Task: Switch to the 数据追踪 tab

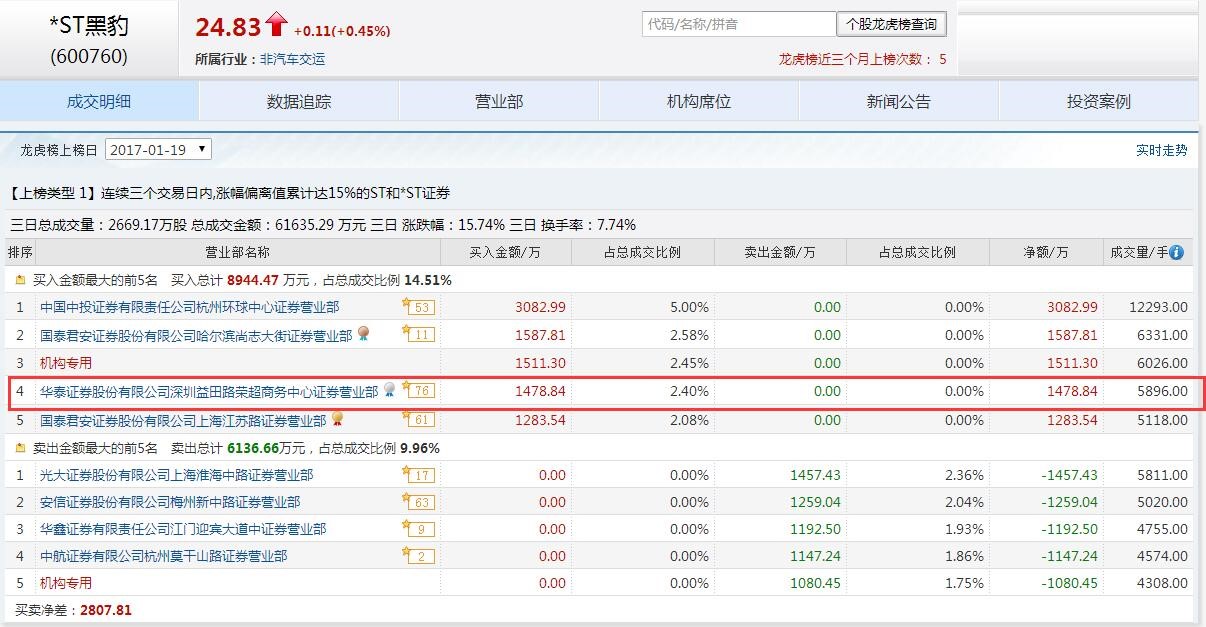Action: [x=298, y=101]
